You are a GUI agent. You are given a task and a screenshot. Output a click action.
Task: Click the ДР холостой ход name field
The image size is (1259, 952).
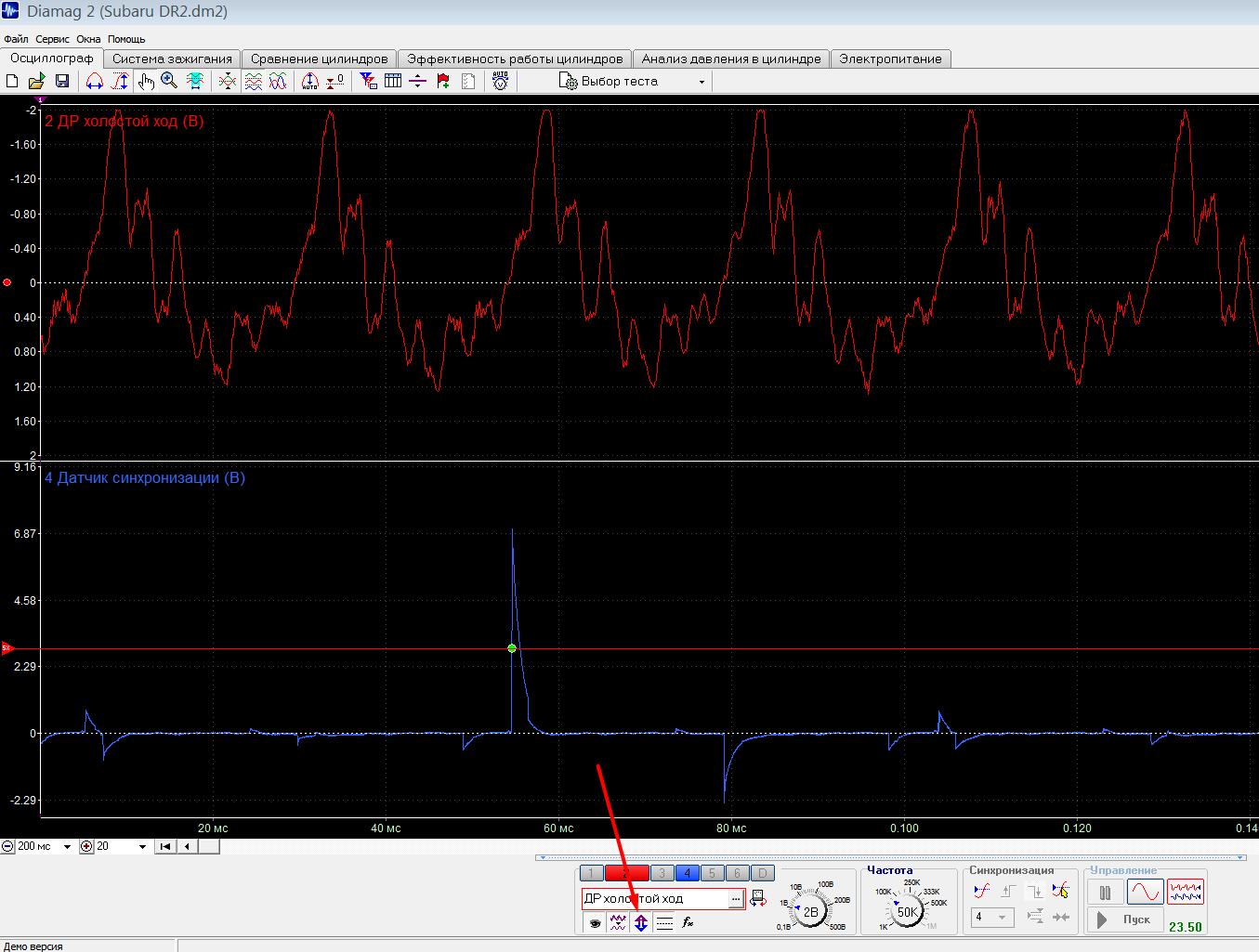point(655,899)
